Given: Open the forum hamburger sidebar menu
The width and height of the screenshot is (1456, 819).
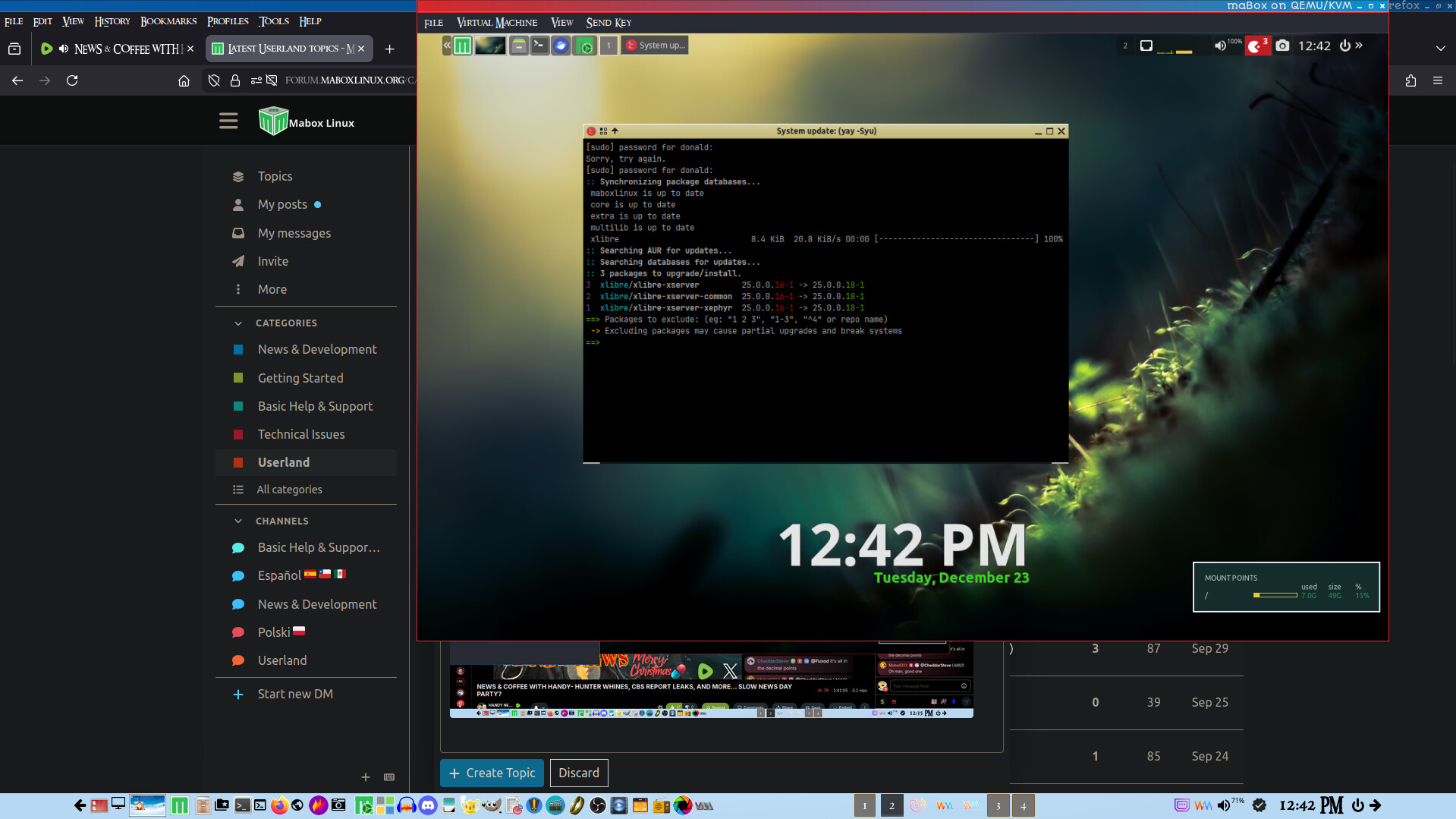Looking at the screenshot, I should 228,121.
